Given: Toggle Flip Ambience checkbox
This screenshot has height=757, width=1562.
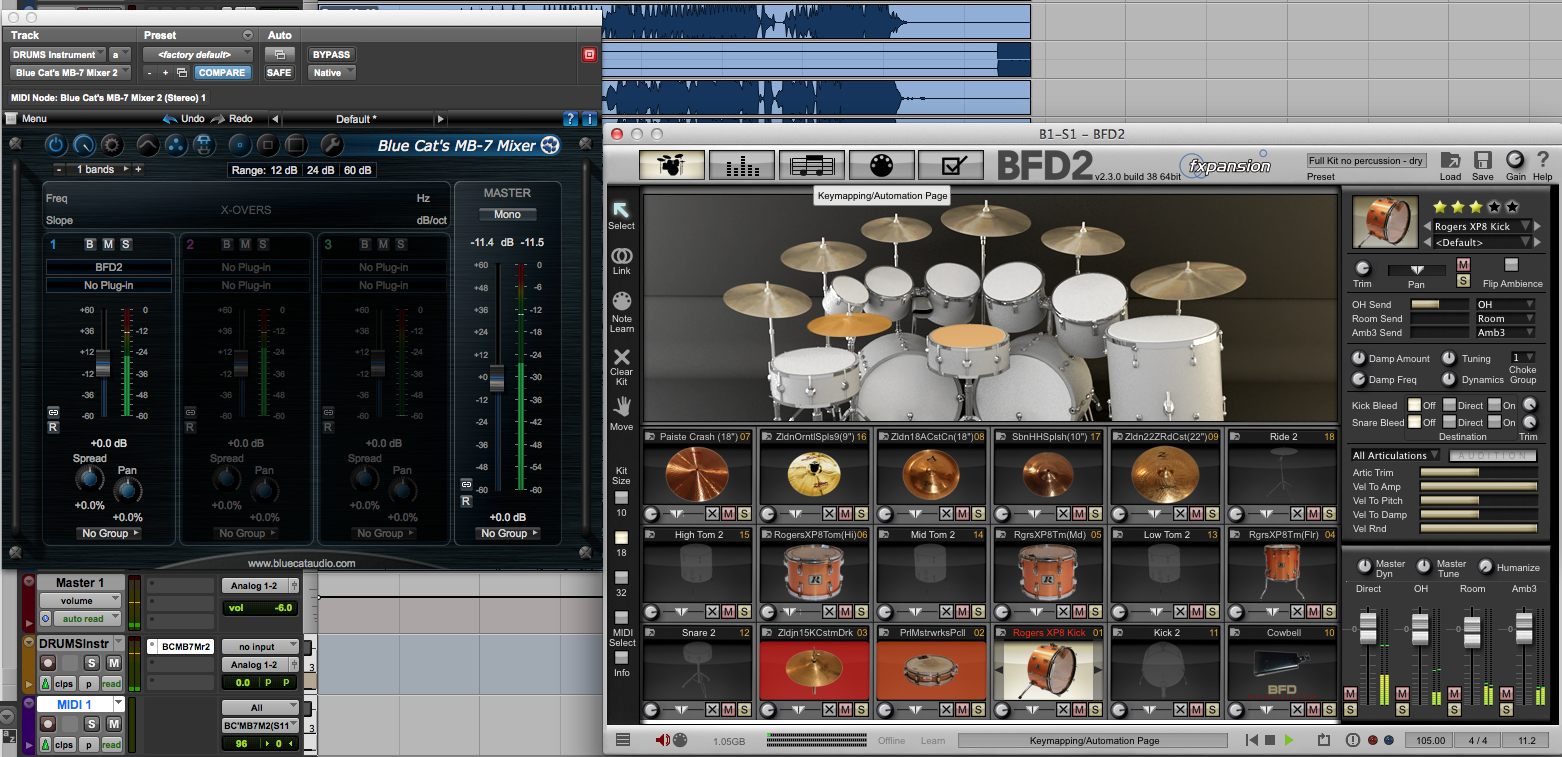Looking at the screenshot, I should 1511,265.
